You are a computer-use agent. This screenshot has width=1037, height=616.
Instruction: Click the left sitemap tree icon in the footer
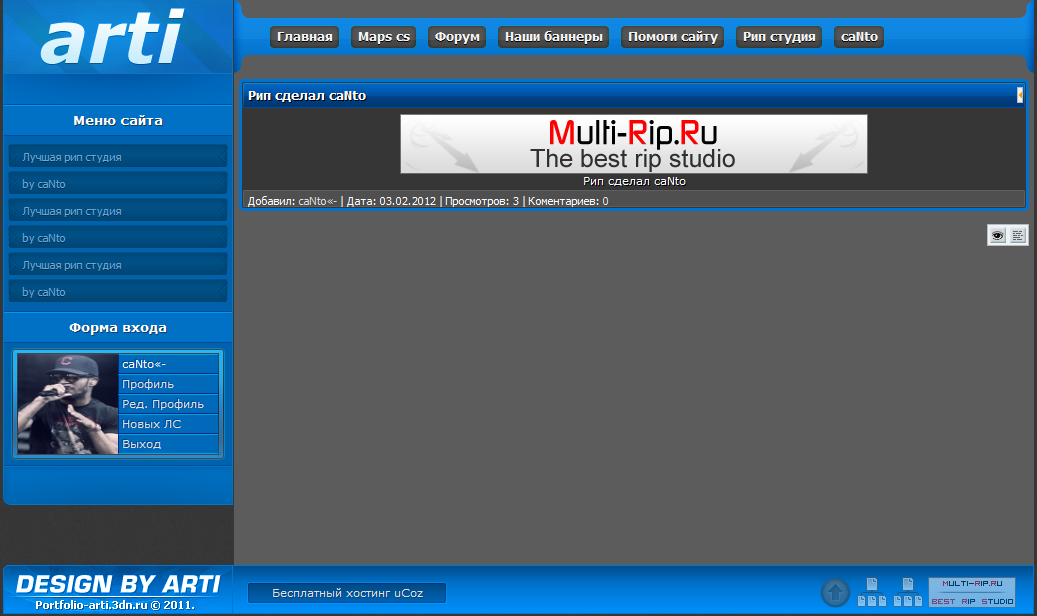(x=872, y=592)
